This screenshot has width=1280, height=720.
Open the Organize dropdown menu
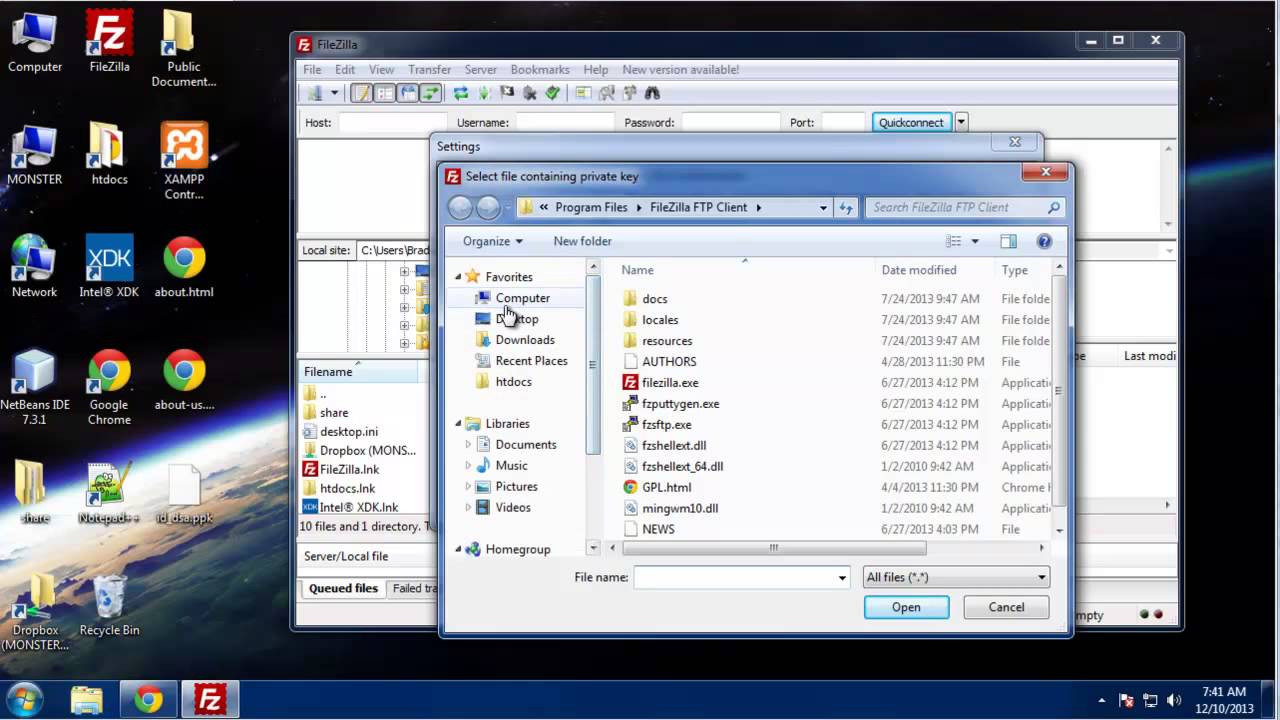(x=492, y=241)
